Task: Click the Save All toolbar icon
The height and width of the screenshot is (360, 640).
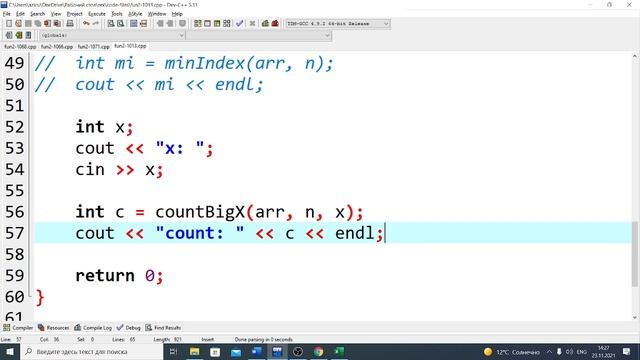Action: click(38, 24)
